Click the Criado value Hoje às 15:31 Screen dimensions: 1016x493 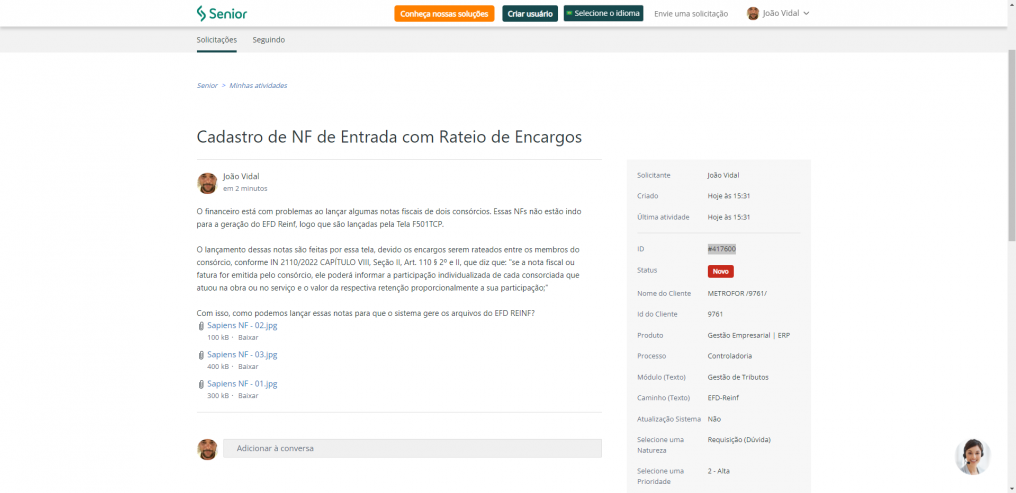[729, 196]
